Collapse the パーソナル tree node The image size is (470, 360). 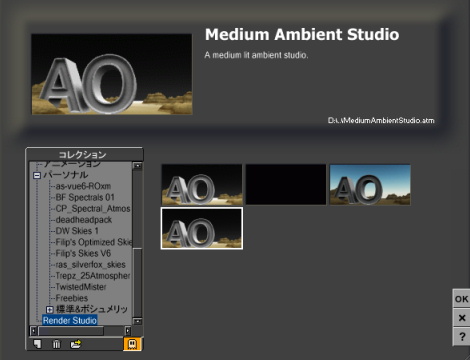[37, 175]
